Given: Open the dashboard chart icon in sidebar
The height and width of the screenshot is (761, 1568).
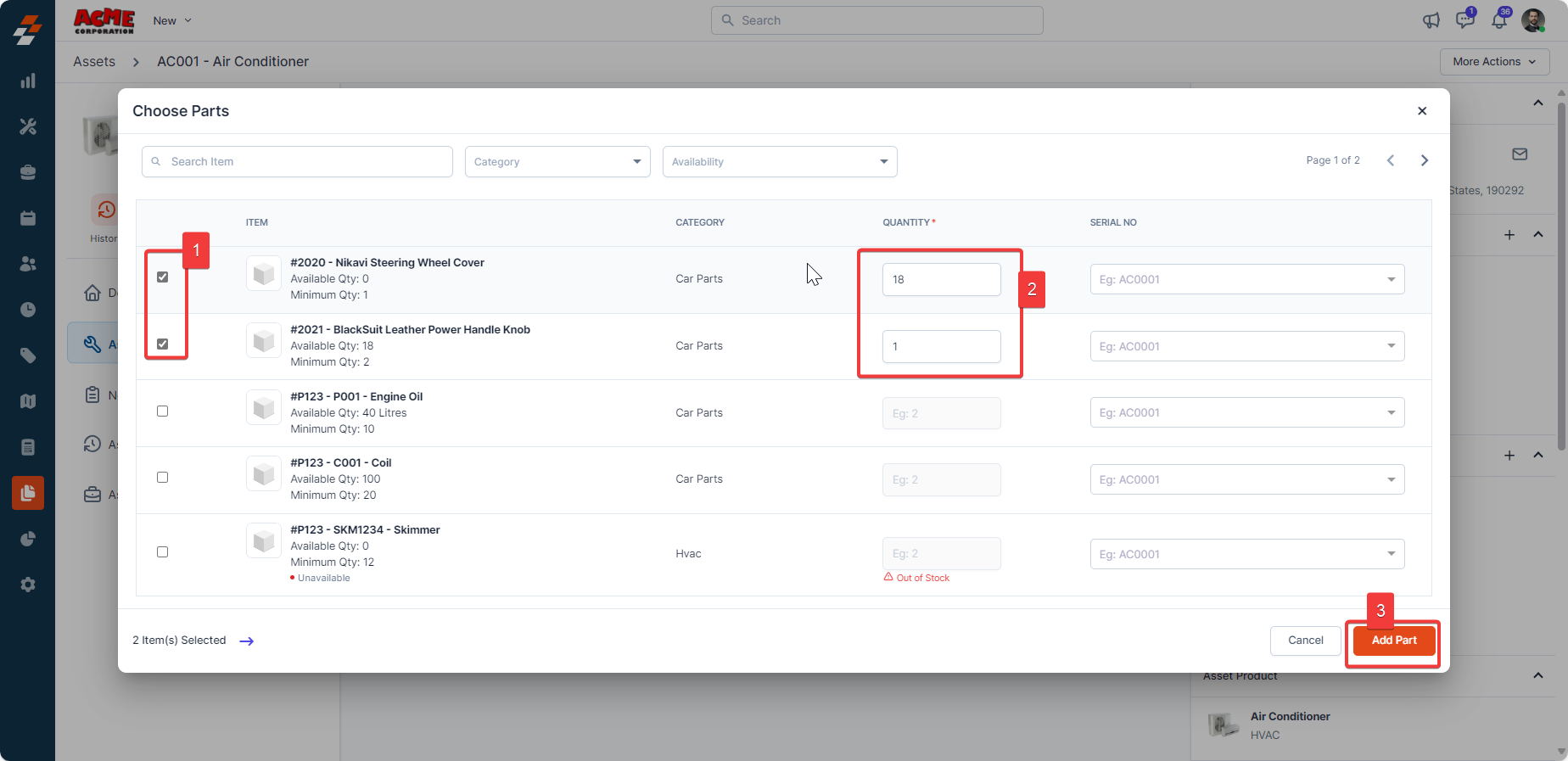Looking at the screenshot, I should tap(28, 81).
